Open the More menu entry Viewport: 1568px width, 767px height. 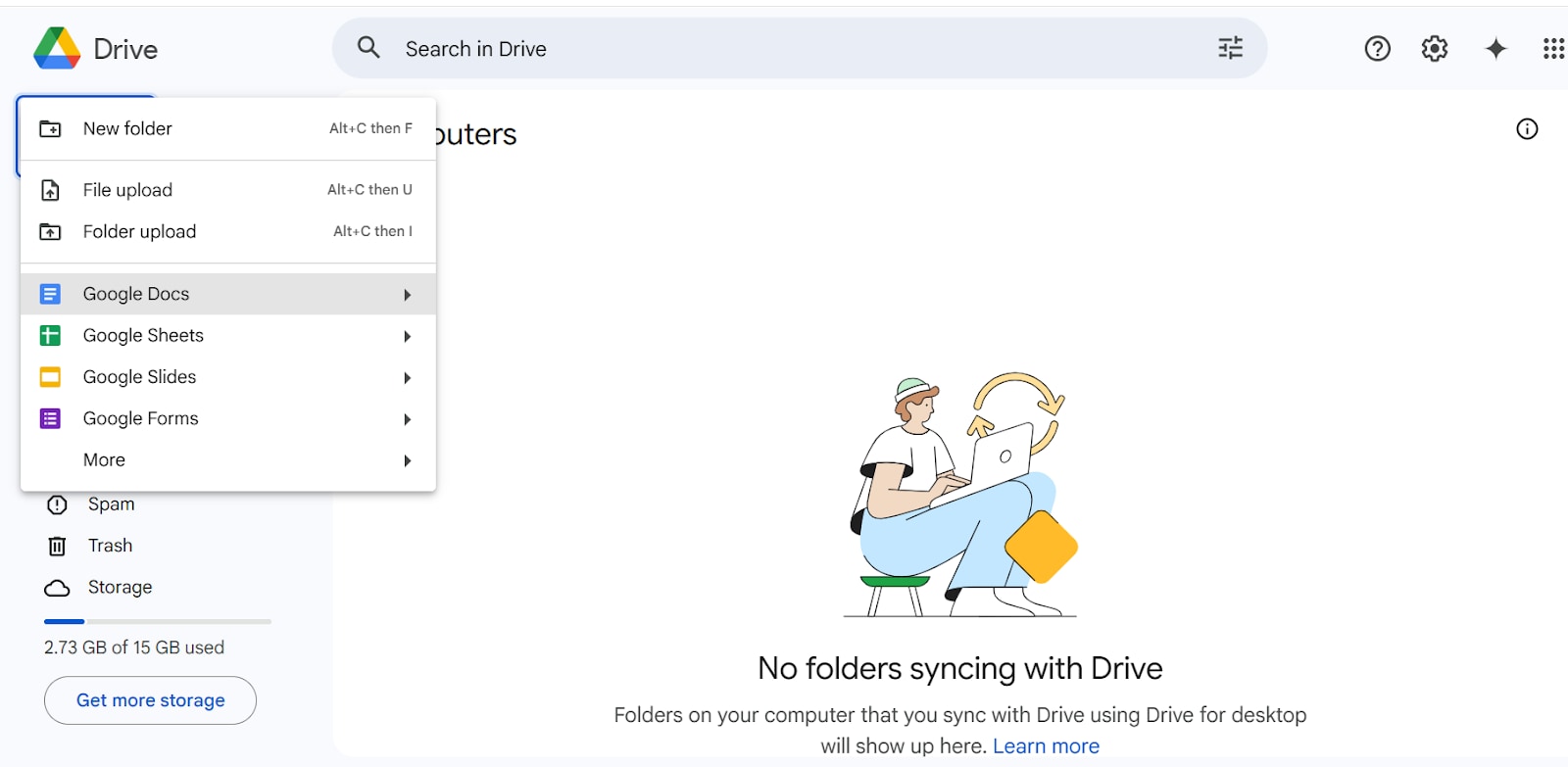coord(228,459)
